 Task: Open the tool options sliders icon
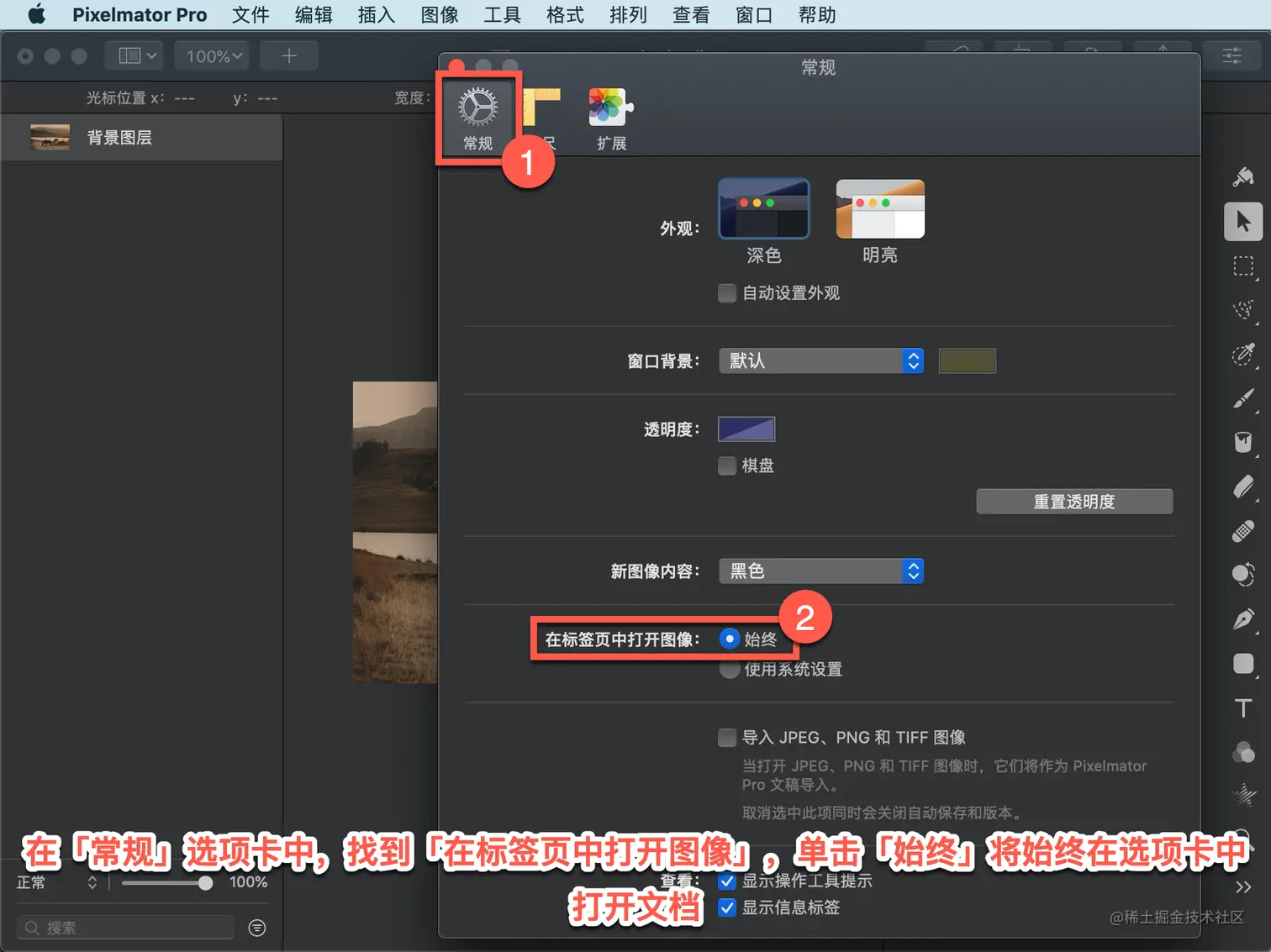click(x=1232, y=56)
